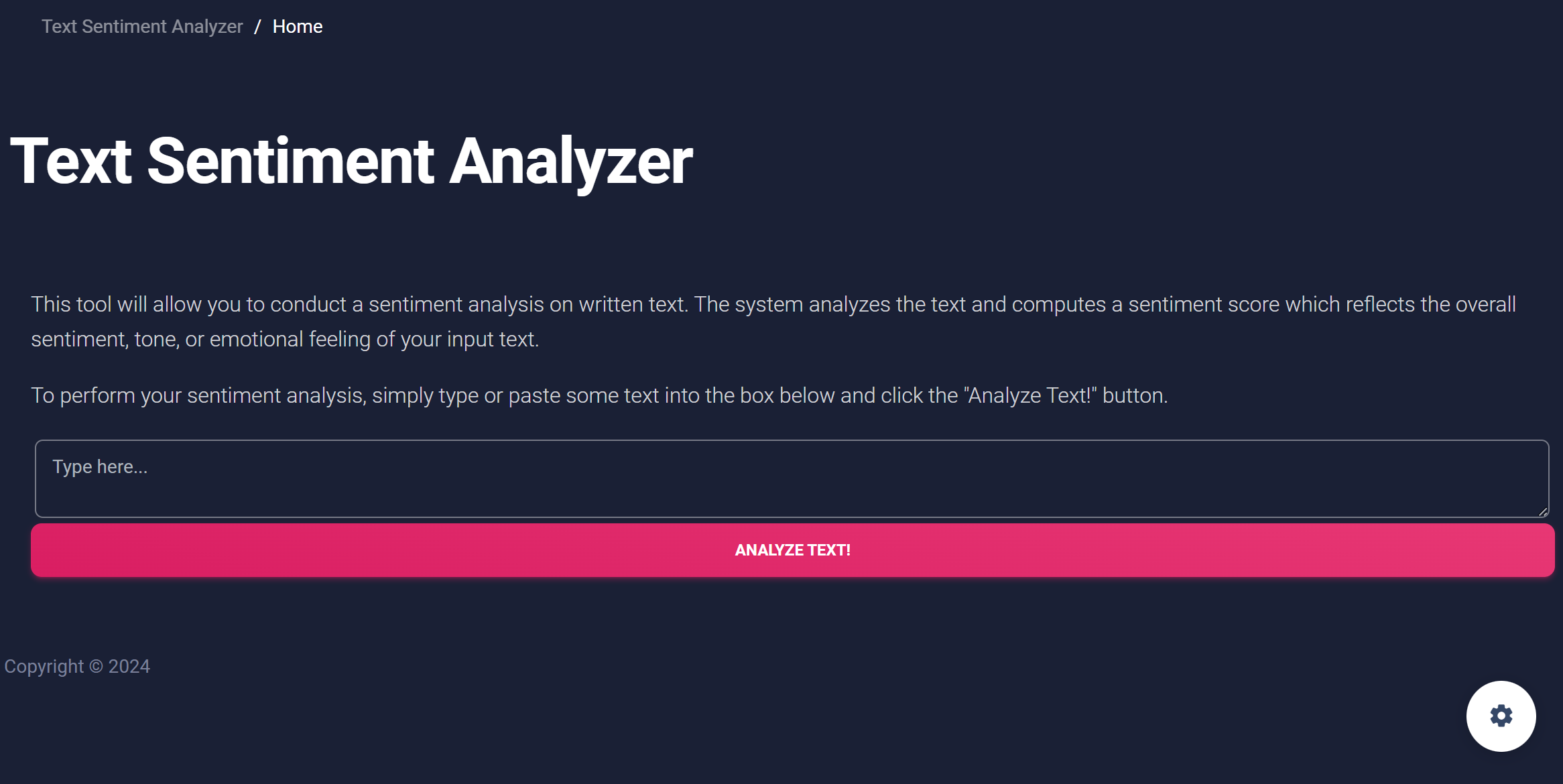Click the quoted "Analyze Text!" phrase in instructions
Viewport: 1563px width, 784px height.
click(1030, 395)
